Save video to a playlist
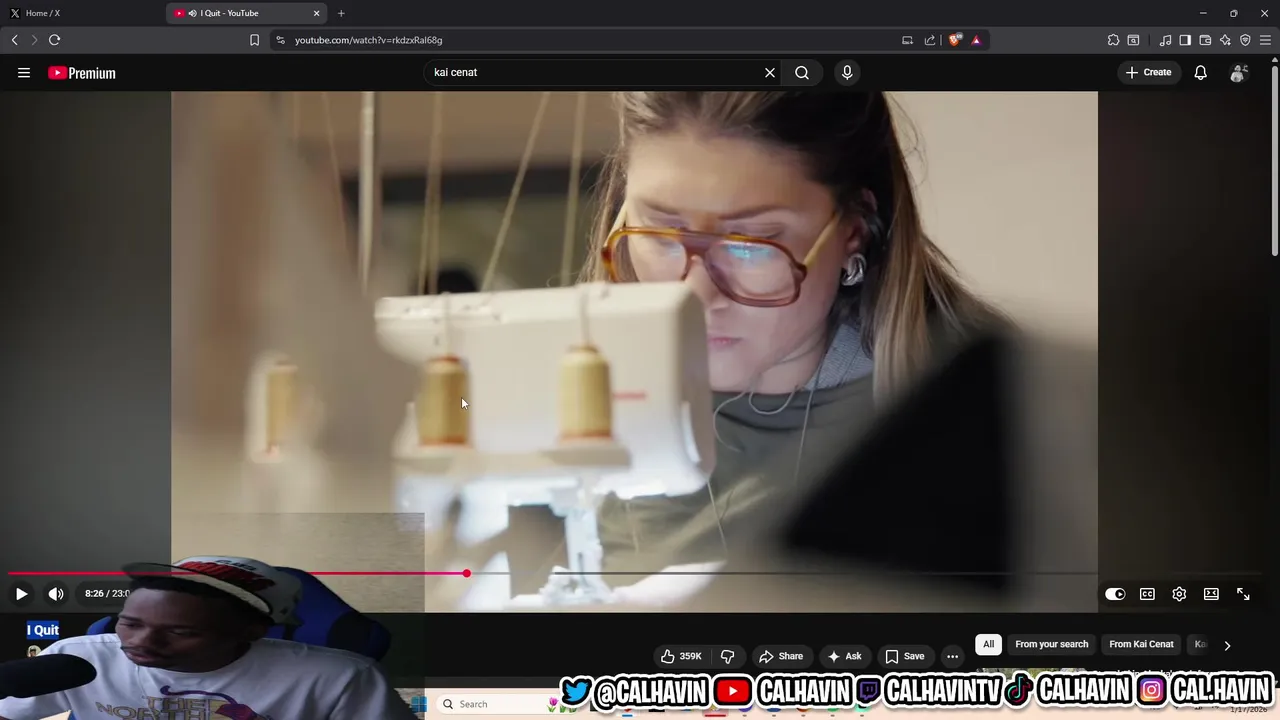 [904, 656]
